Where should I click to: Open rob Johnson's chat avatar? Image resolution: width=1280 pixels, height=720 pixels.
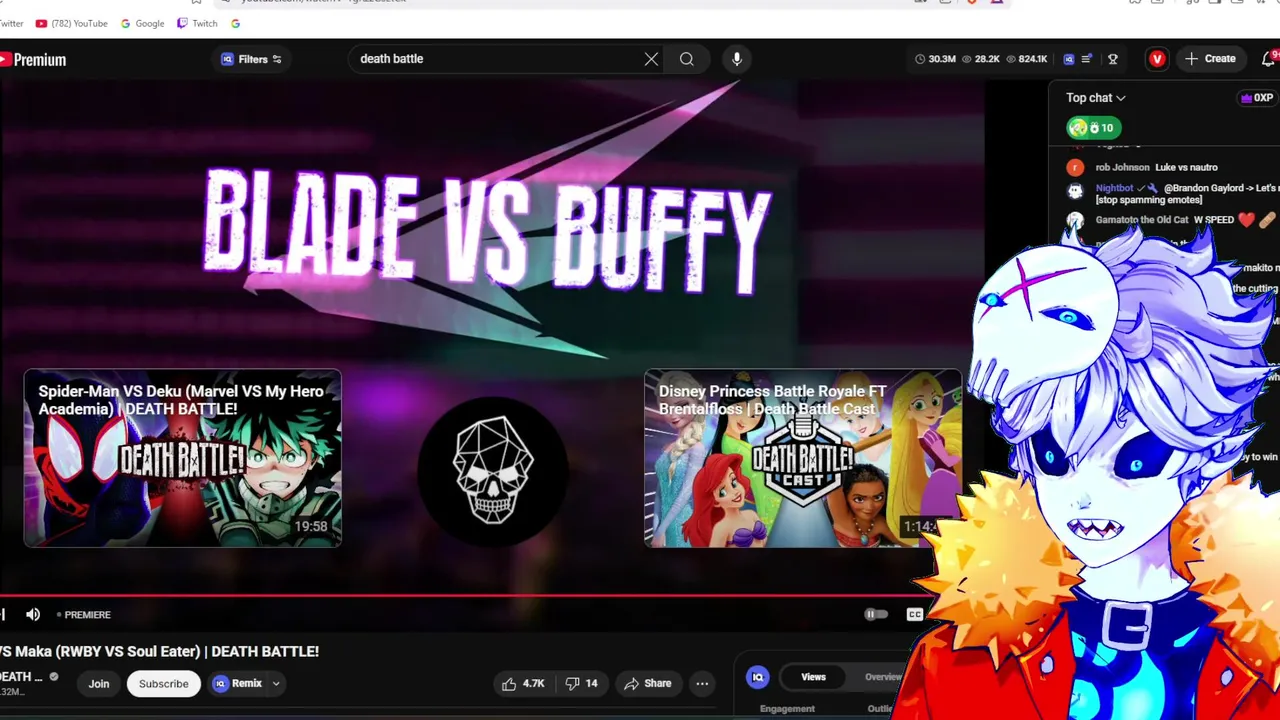click(1075, 168)
